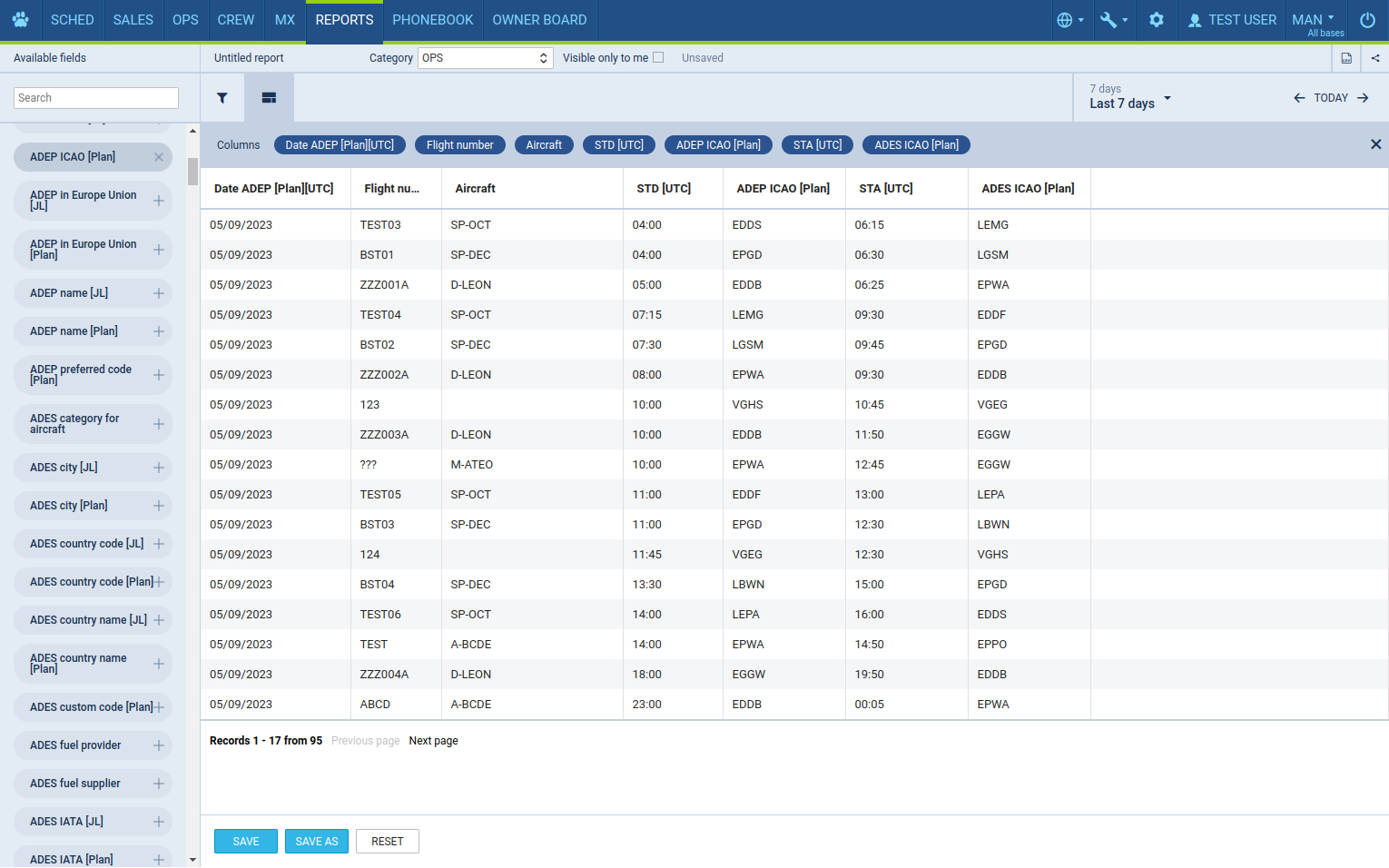Remove ADEP ICAO [Plan] field
This screenshot has width=1389, height=868.
coord(159,157)
